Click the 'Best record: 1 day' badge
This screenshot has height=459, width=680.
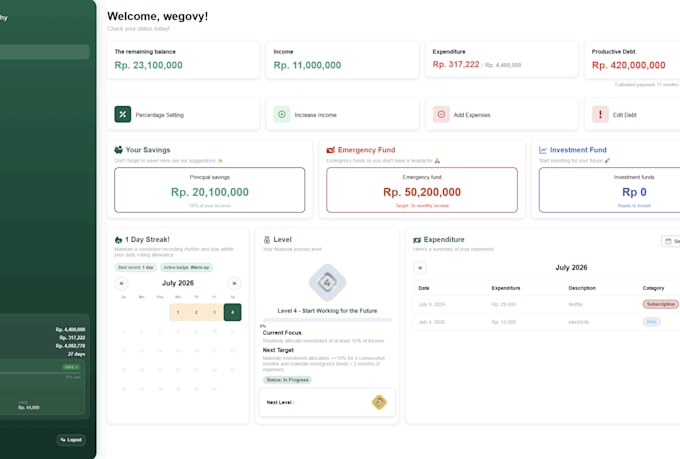136,267
